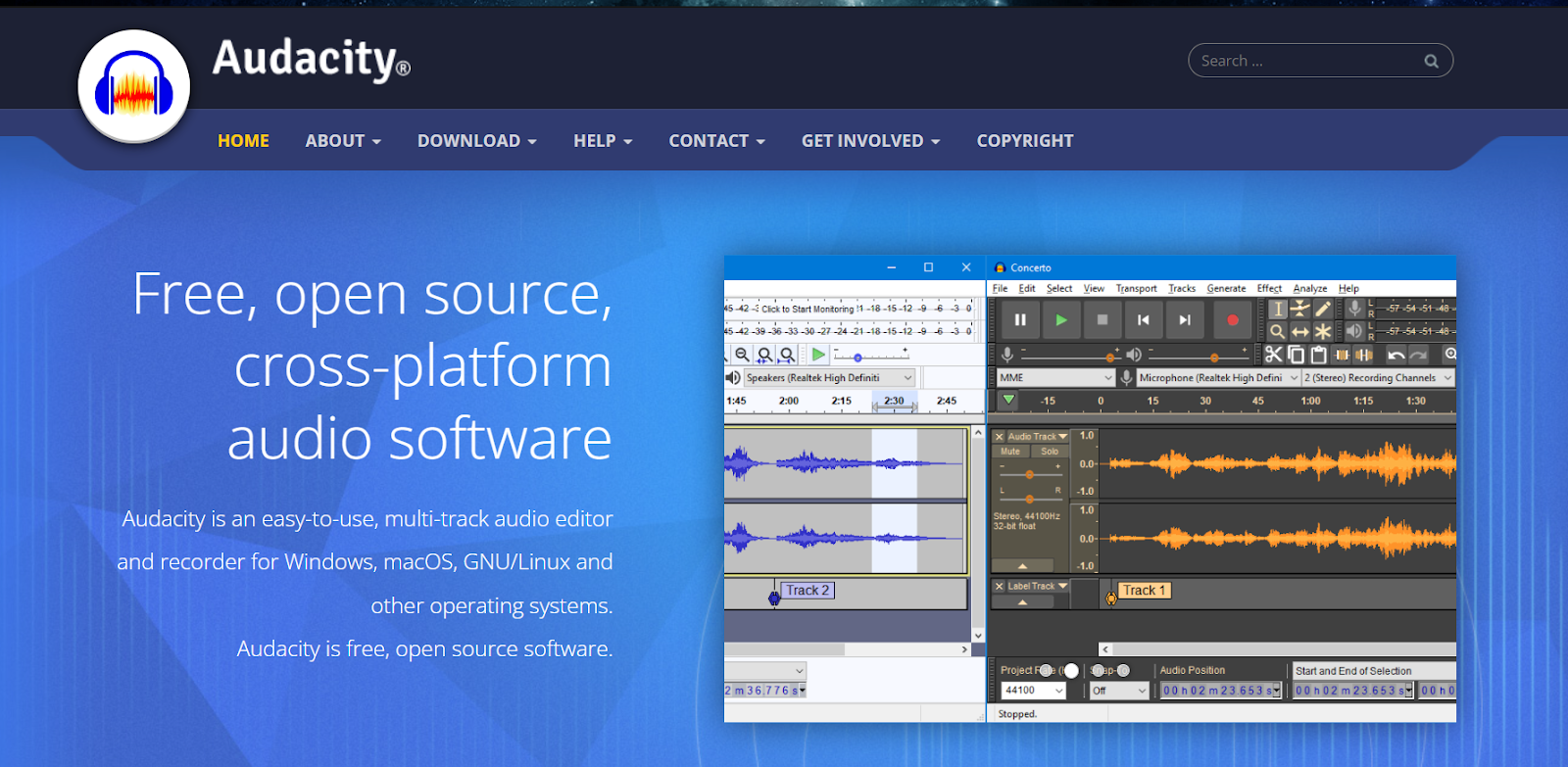Open the Audio Track name dropdown menu

pos(1038,437)
